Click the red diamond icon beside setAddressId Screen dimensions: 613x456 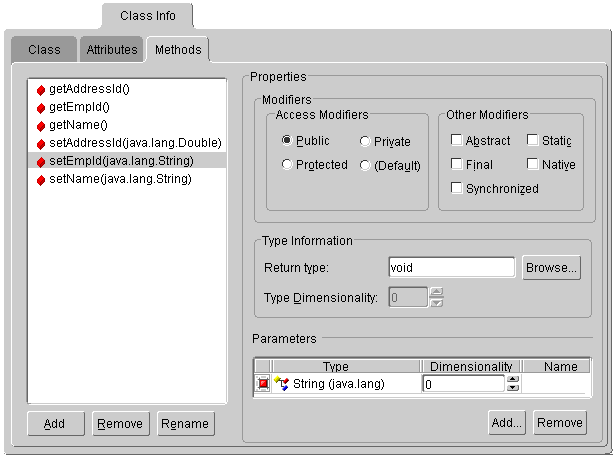(41, 144)
